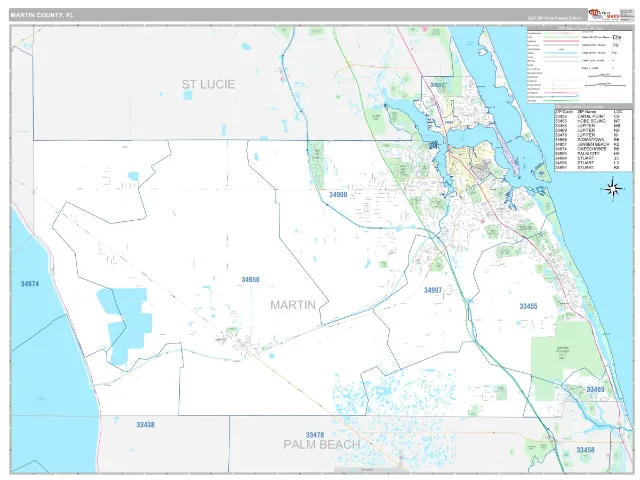640x480 pixels.
Task: Click the "ZIP Code Classic Edition" subtitle
Action: pos(555,18)
